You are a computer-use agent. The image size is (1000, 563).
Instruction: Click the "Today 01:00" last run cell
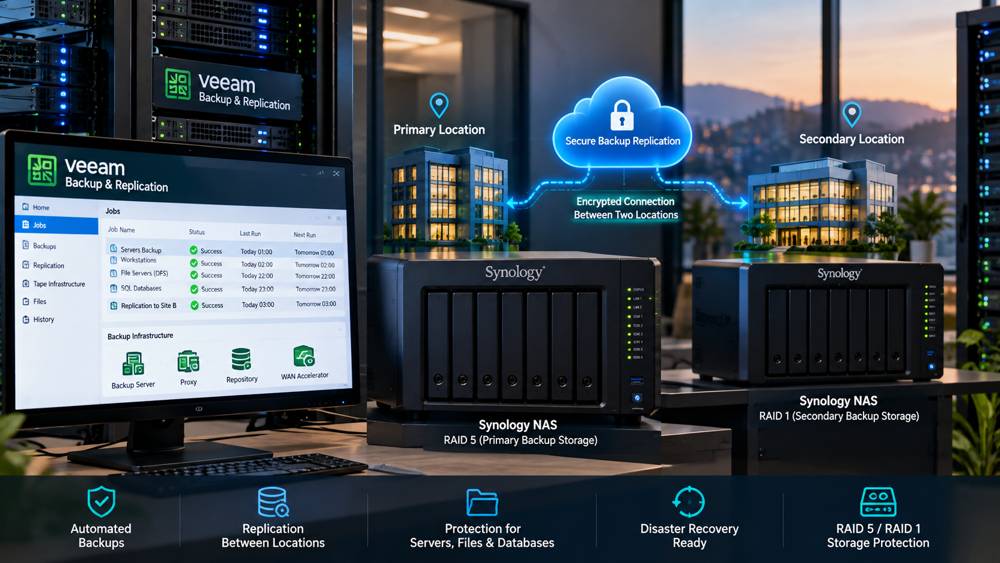[256, 252]
